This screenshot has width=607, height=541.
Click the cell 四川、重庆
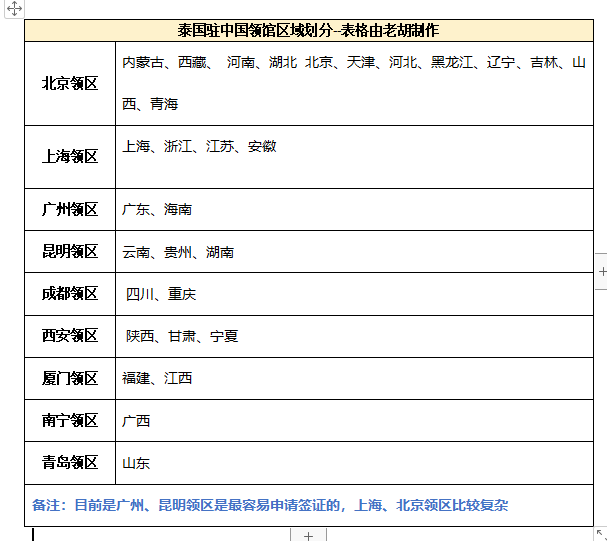click(x=354, y=294)
